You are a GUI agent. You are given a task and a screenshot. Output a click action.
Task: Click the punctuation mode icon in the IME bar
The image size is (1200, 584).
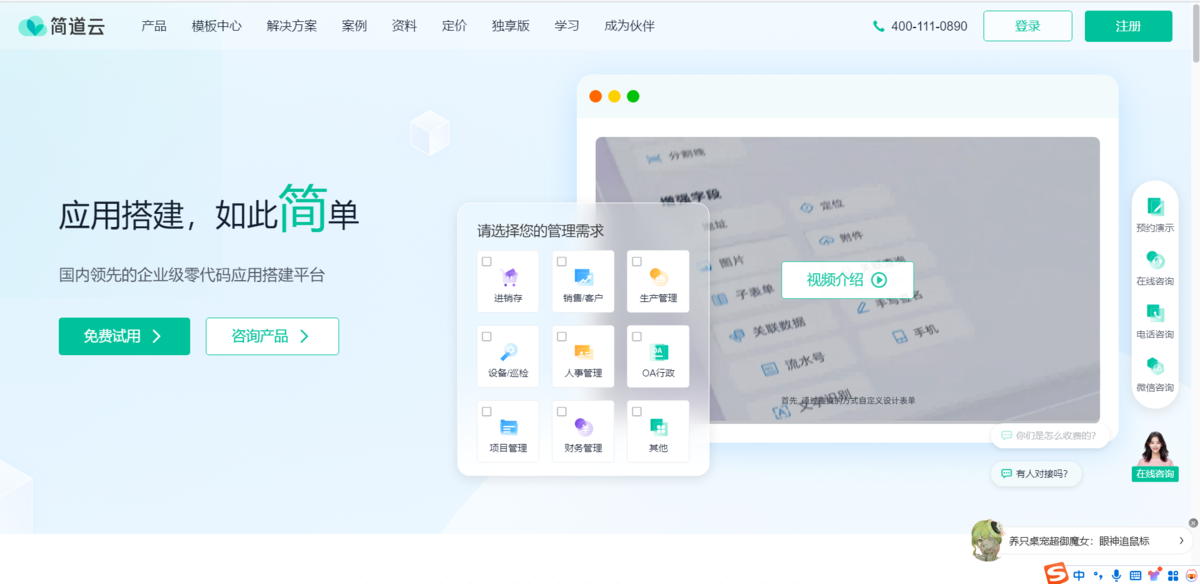pos(1098,575)
